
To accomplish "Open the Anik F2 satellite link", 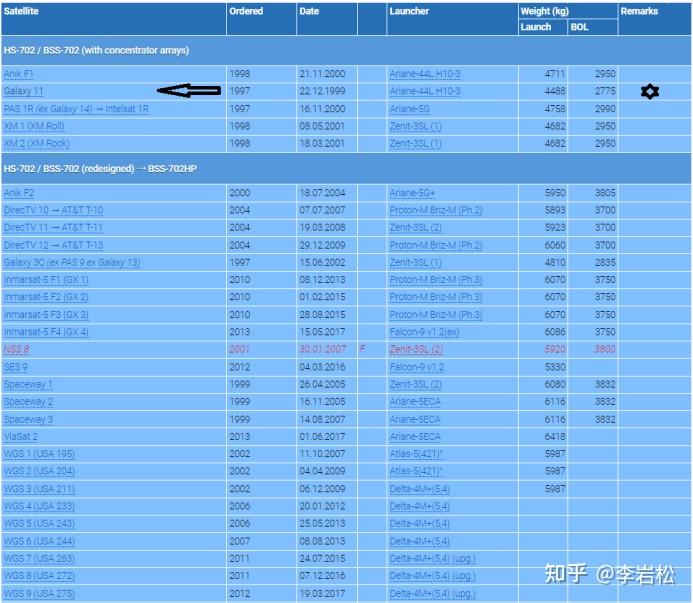I will point(19,193).
